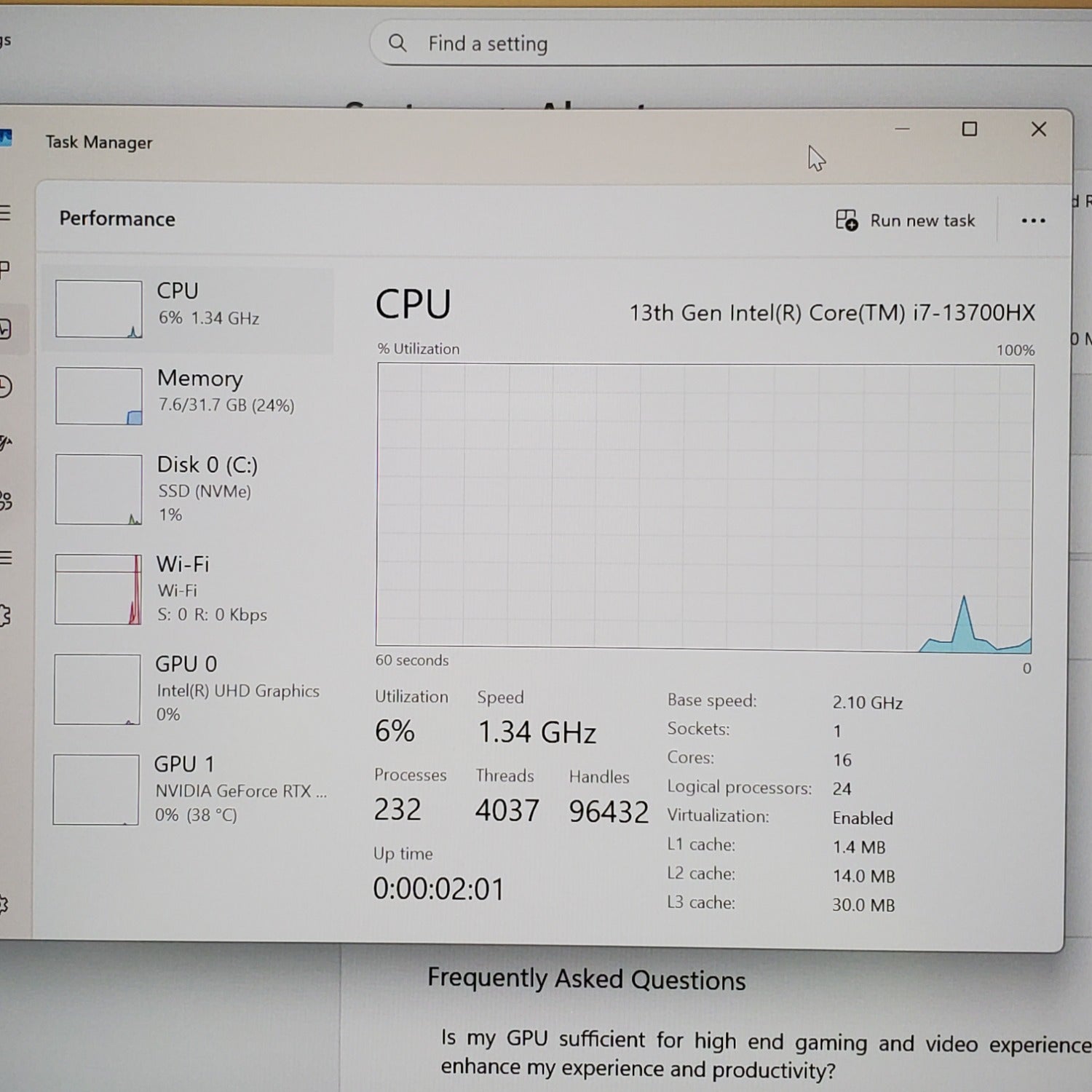View the Wi-Fi network graph entry
Image resolution: width=1092 pixels, height=1092 pixels.
coord(188,588)
